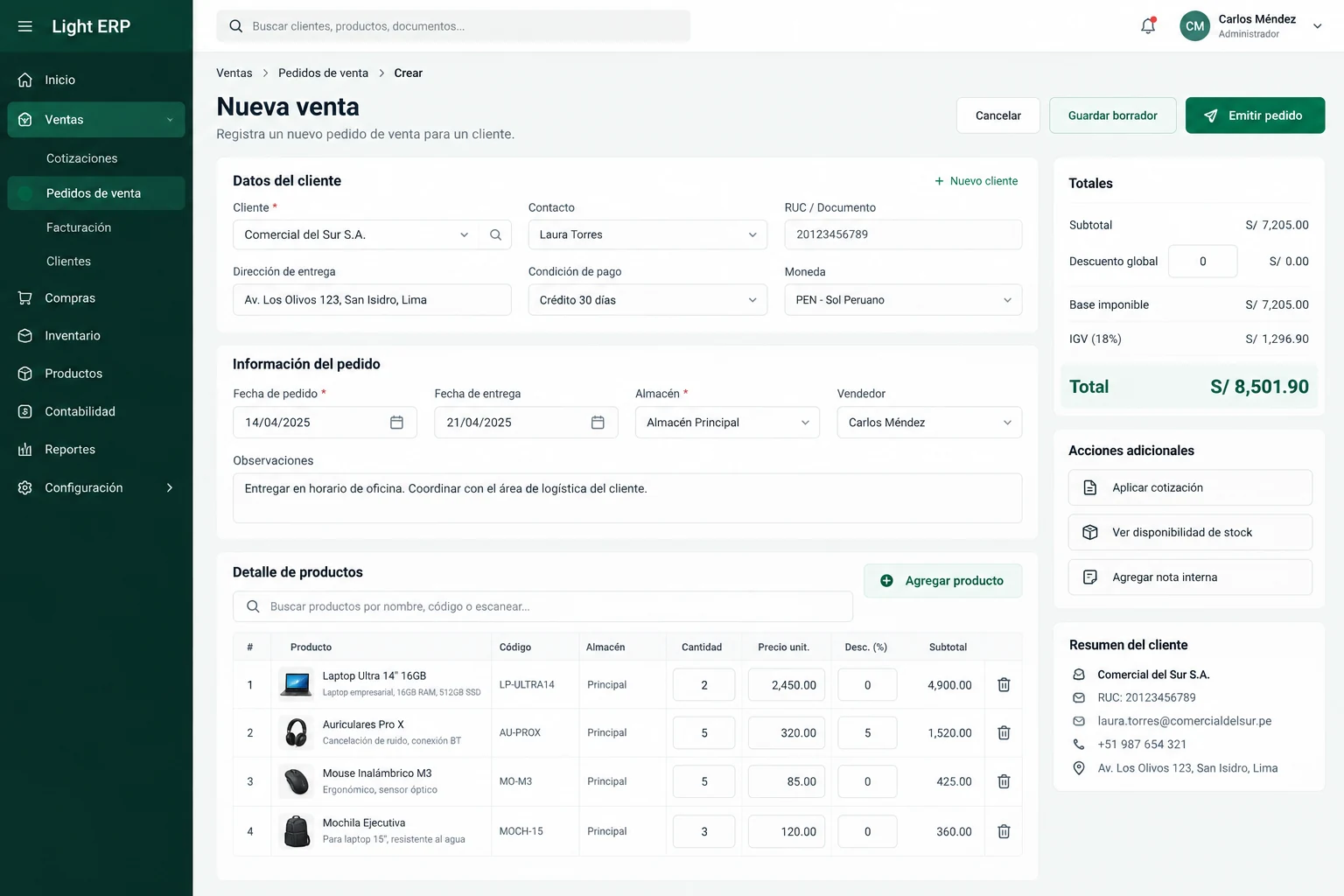Click the Inicio home icon

click(x=25, y=80)
